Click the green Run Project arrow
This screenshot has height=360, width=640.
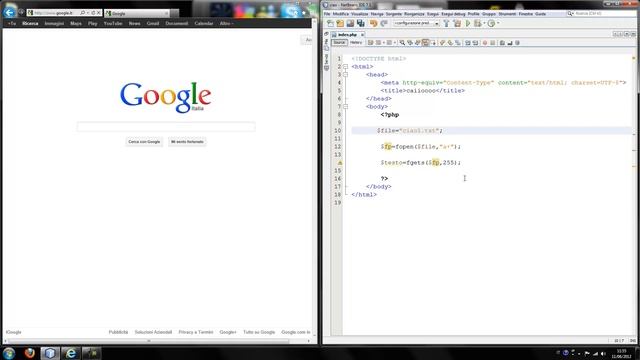pos(468,24)
